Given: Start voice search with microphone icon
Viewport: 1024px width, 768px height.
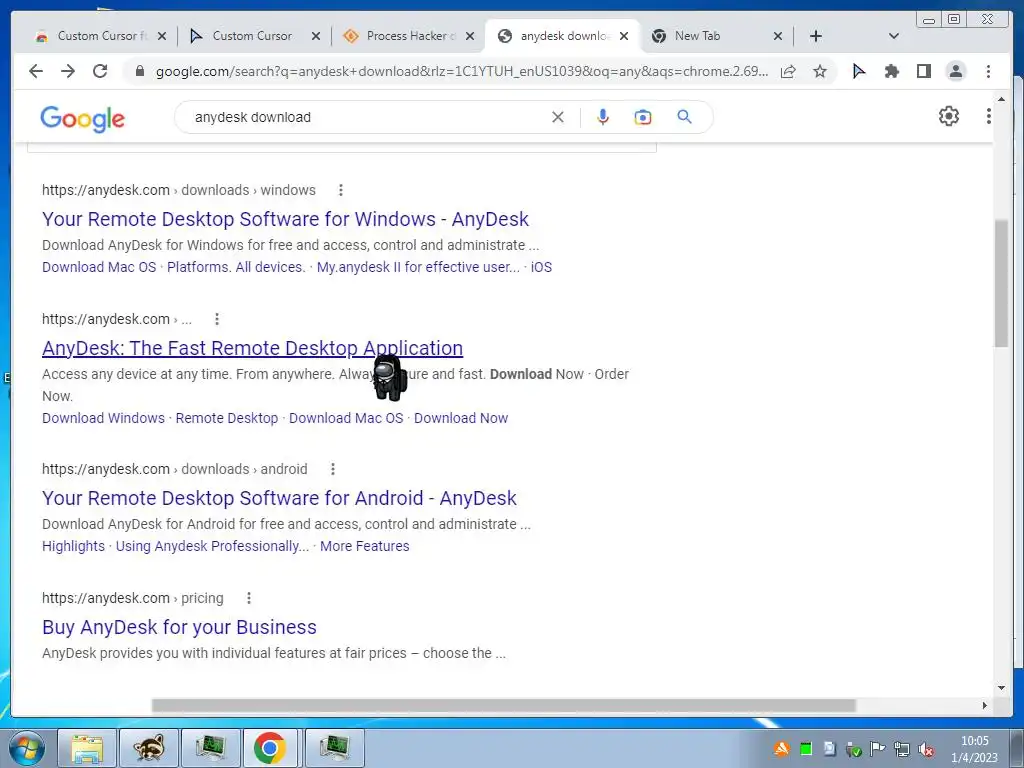Looking at the screenshot, I should point(603,117).
